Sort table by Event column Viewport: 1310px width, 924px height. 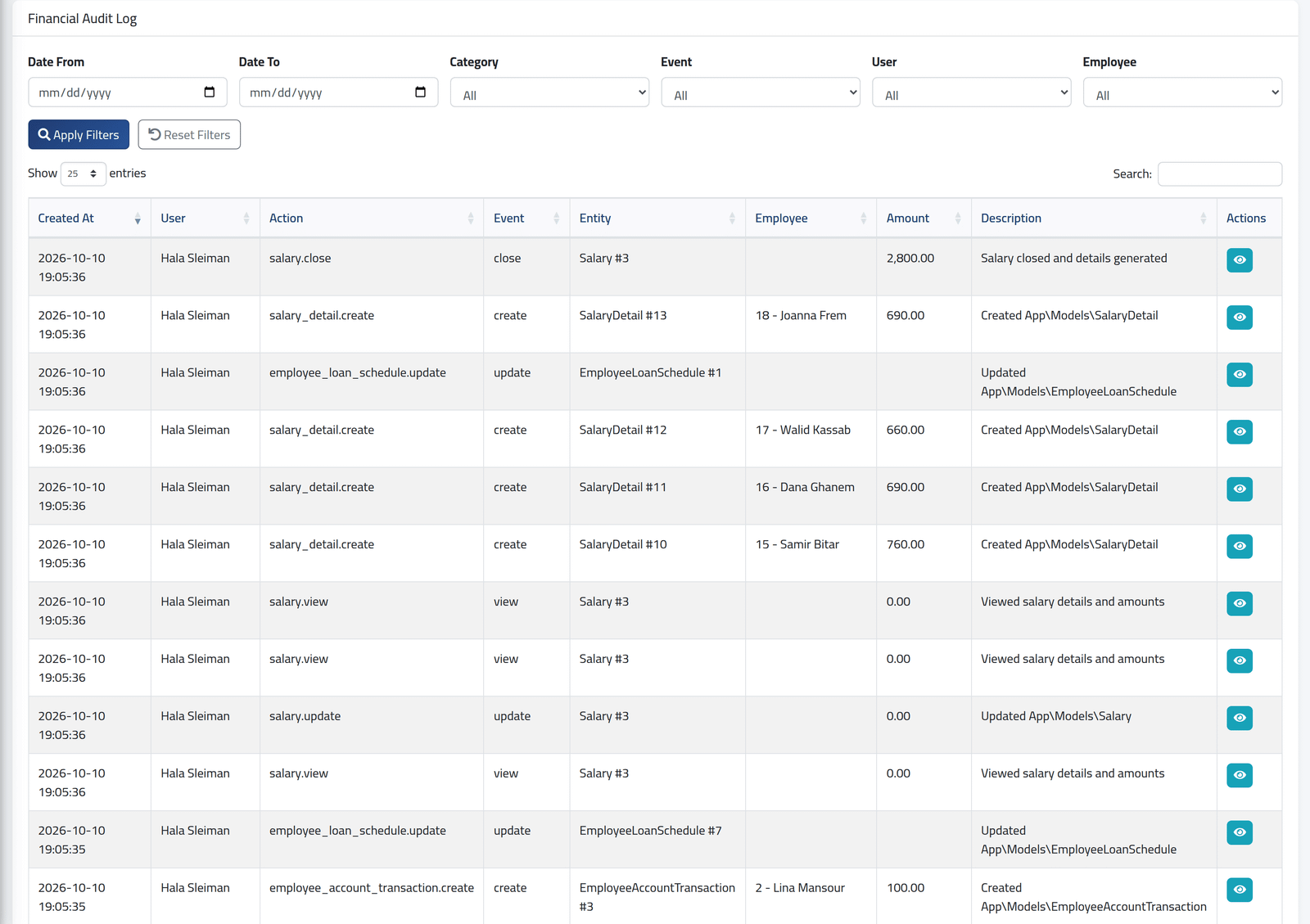[x=526, y=219]
